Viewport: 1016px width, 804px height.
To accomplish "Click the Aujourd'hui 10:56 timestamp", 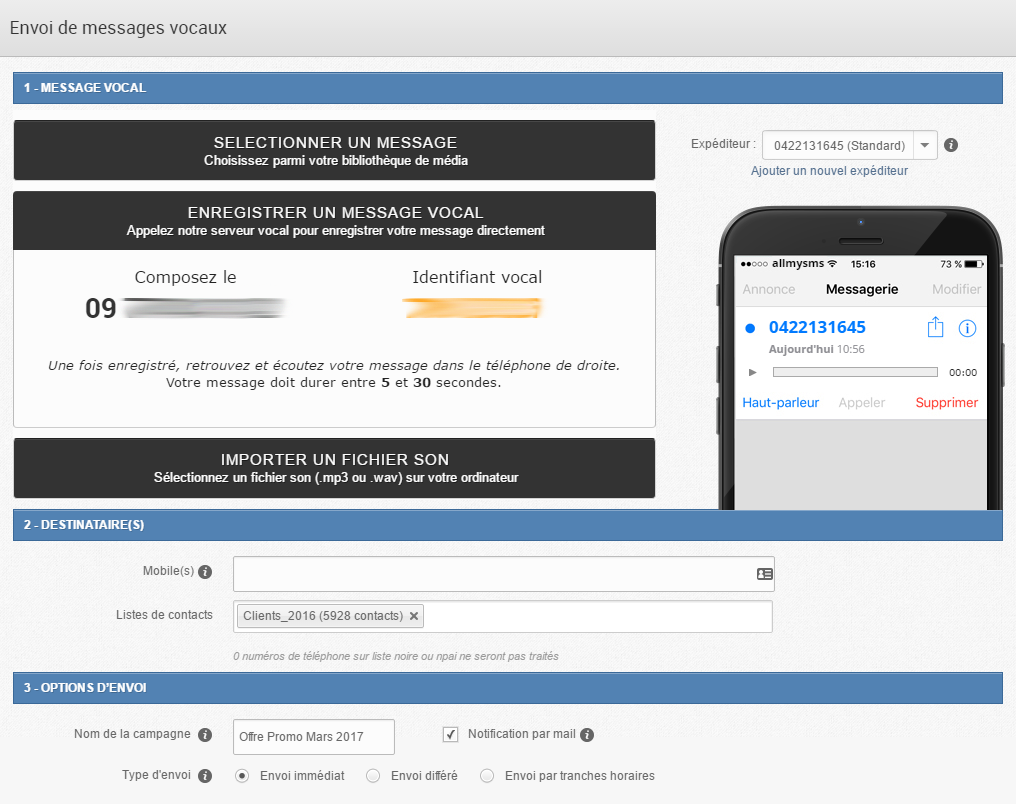I will coord(816,349).
